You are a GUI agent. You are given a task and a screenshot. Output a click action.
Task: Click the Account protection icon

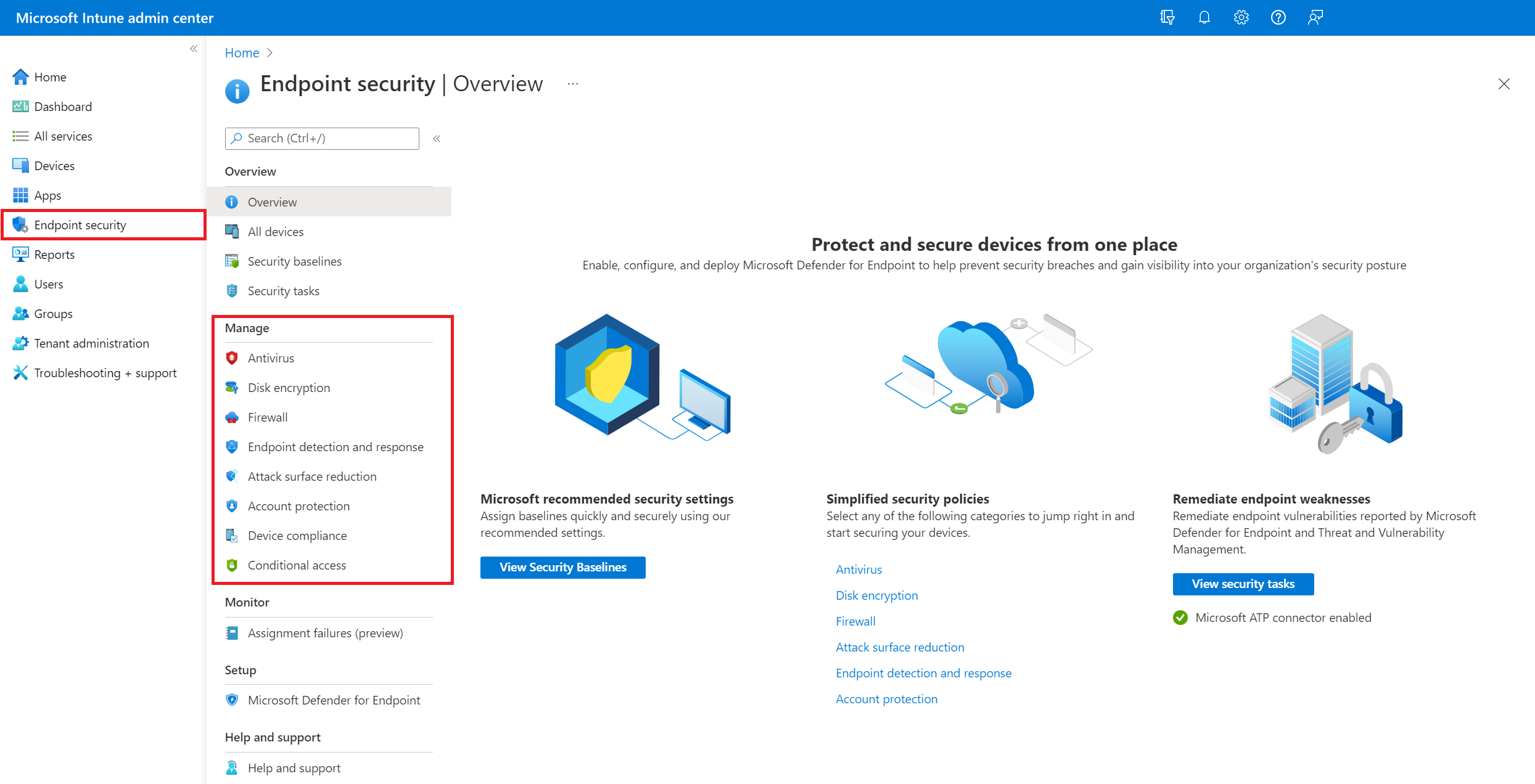232,506
